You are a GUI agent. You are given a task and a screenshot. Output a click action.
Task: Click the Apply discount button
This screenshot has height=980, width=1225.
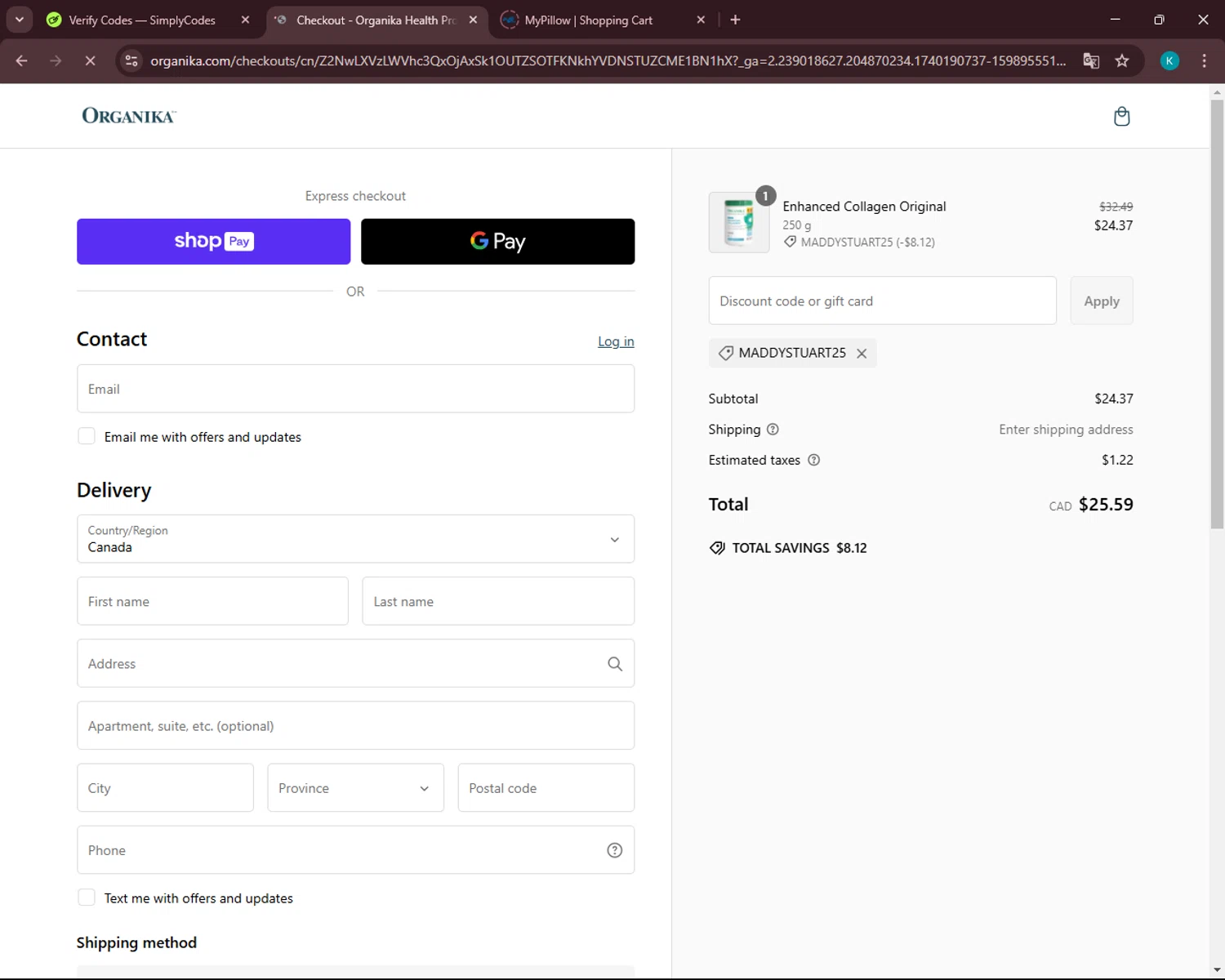1102,301
